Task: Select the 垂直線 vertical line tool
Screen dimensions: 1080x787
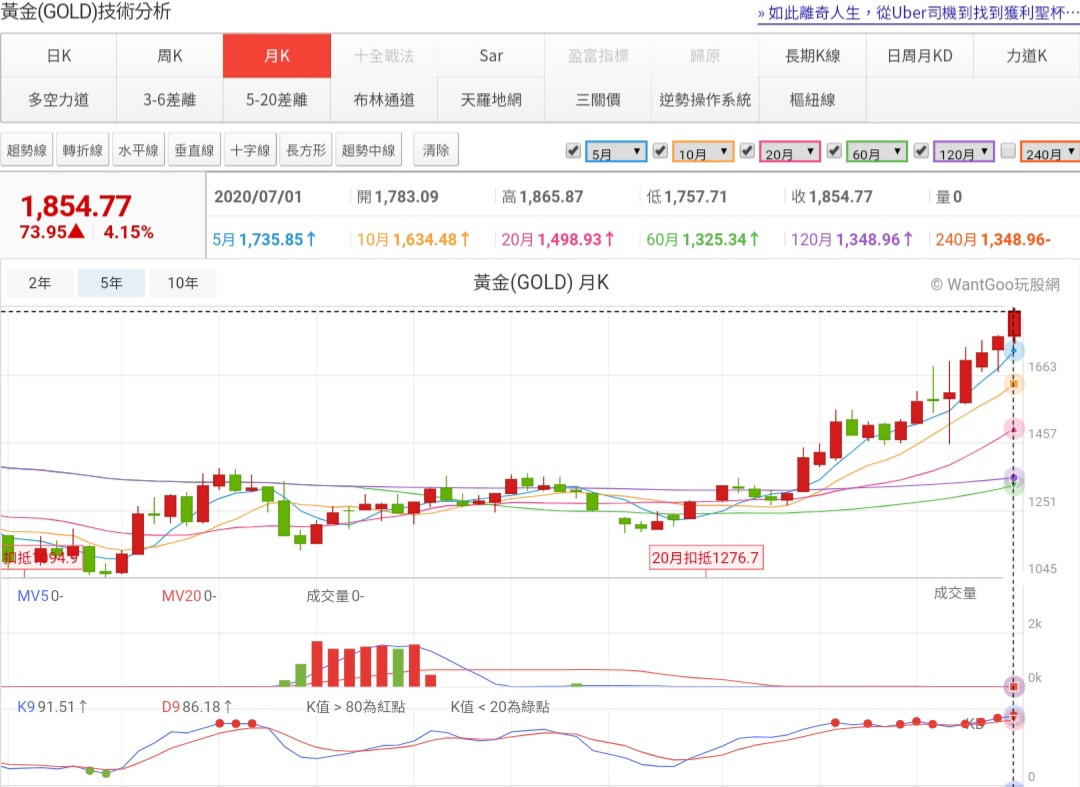Action: (x=195, y=151)
